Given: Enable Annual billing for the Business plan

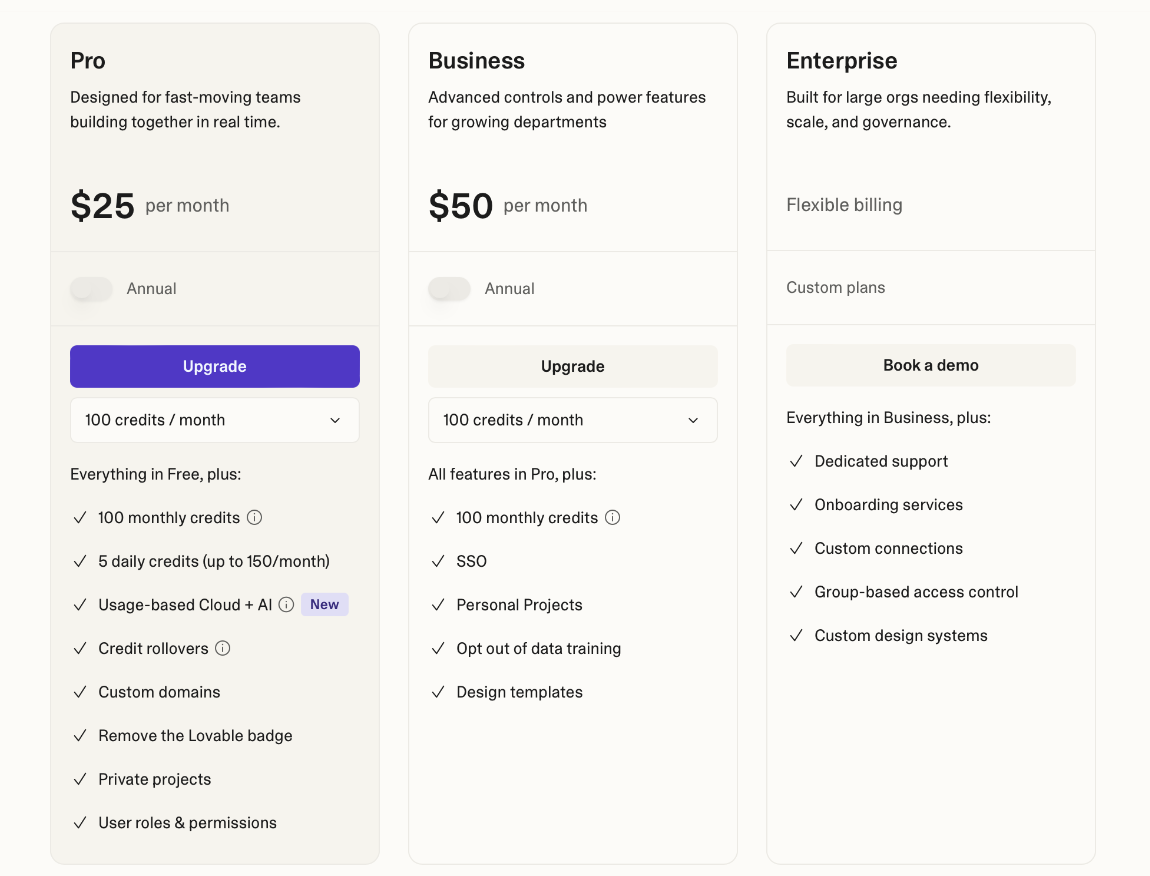Looking at the screenshot, I should click(x=450, y=289).
